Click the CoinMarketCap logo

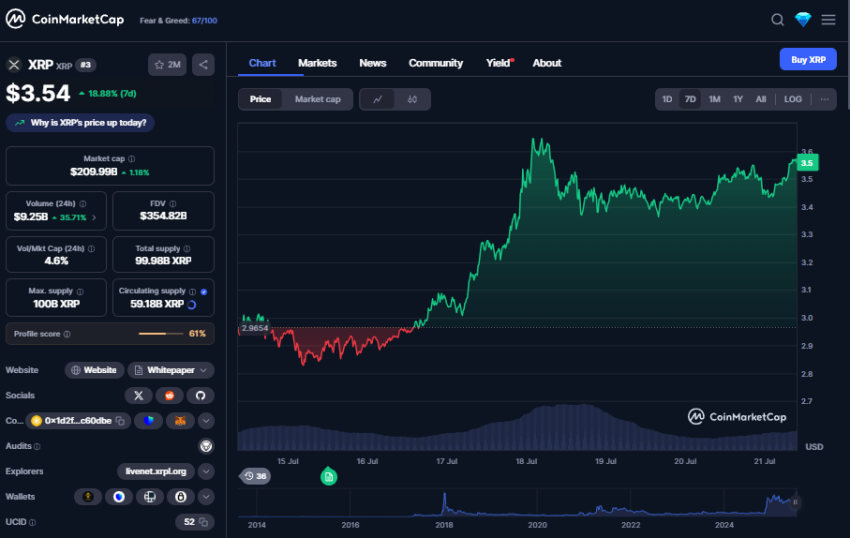(65, 19)
